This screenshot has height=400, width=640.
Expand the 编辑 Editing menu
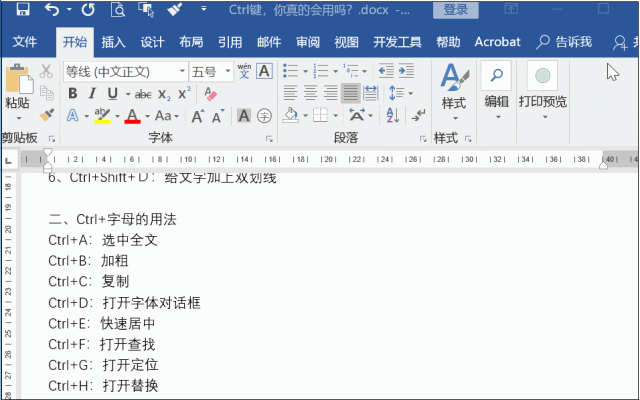497,92
